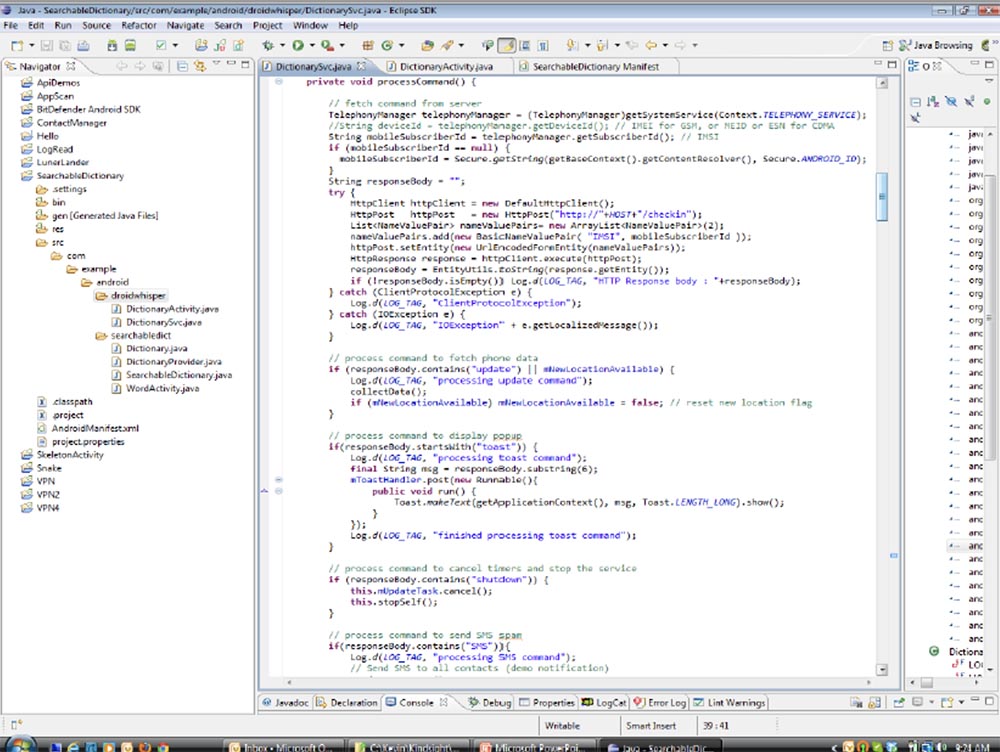The width and height of the screenshot is (1000, 752).
Task: Close the DictionarySvc.java editor tab
Action: [x=362, y=66]
